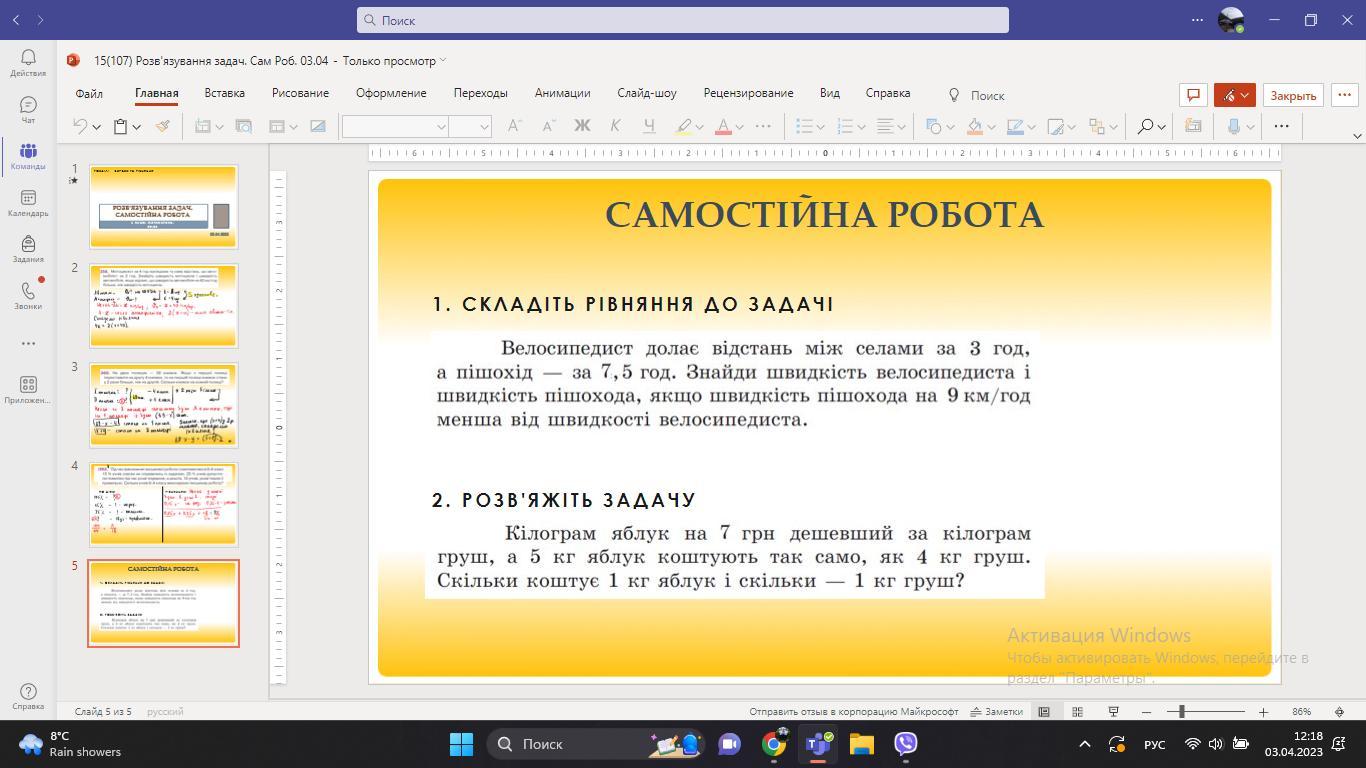Screen dimensions: 1366x768
Task: Expand the ribbon display options chevron
Action: click(1357, 135)
